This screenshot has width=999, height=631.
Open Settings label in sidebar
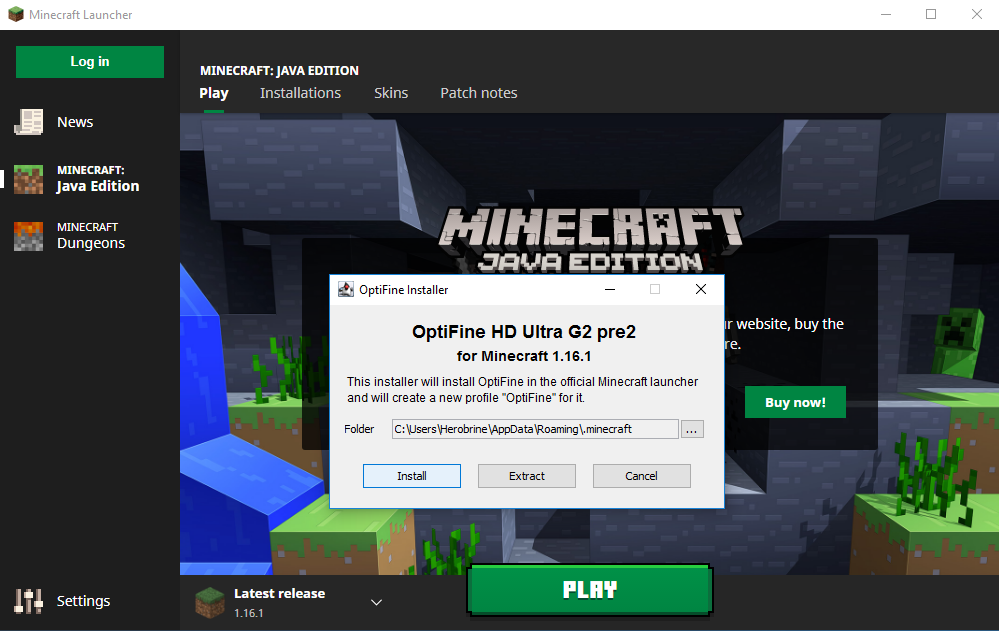tap(83, 601)
